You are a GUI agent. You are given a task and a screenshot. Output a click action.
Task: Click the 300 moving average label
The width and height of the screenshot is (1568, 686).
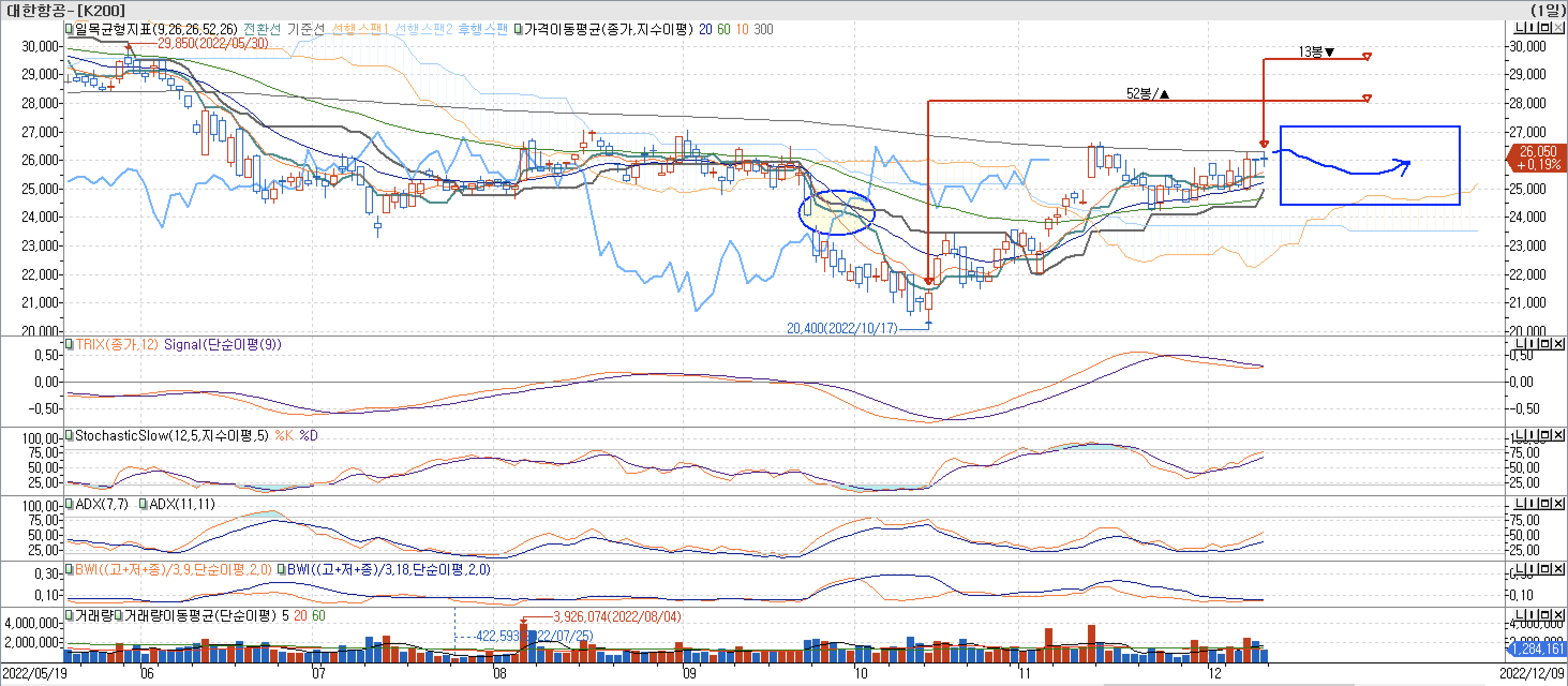763,29
